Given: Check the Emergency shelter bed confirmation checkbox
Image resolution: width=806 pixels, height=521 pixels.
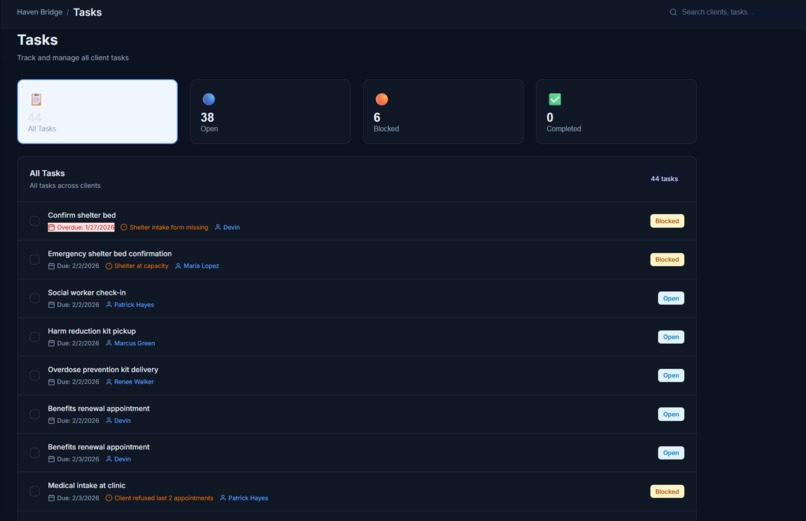Looking at the screenshot, I should (x=34, y=259).
